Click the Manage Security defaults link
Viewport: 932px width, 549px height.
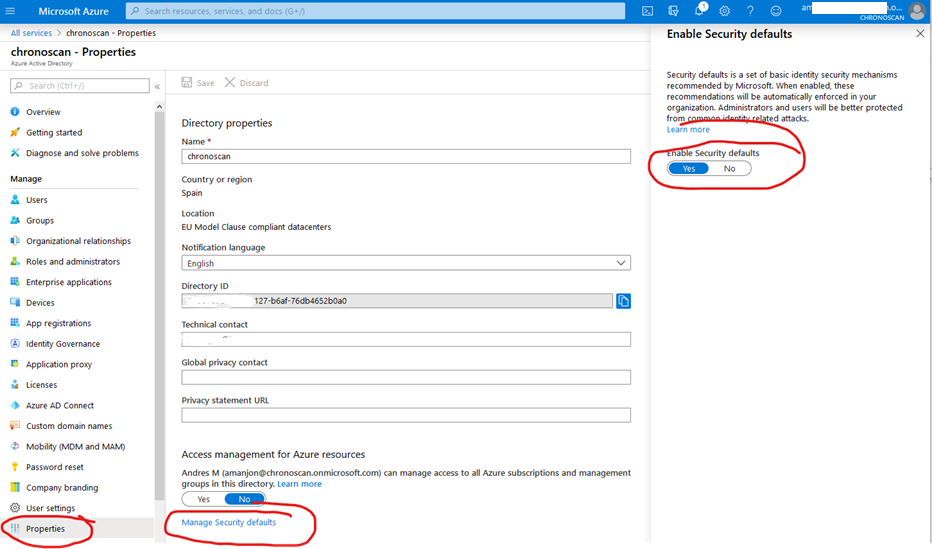[x=229, y=522]
